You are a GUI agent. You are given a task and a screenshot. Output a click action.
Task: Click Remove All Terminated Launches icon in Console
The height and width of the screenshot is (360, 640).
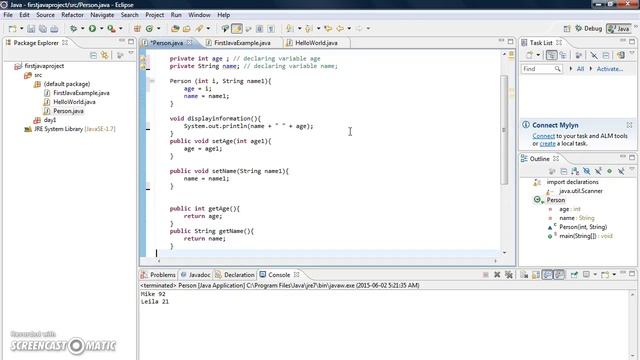pos(509,275)
